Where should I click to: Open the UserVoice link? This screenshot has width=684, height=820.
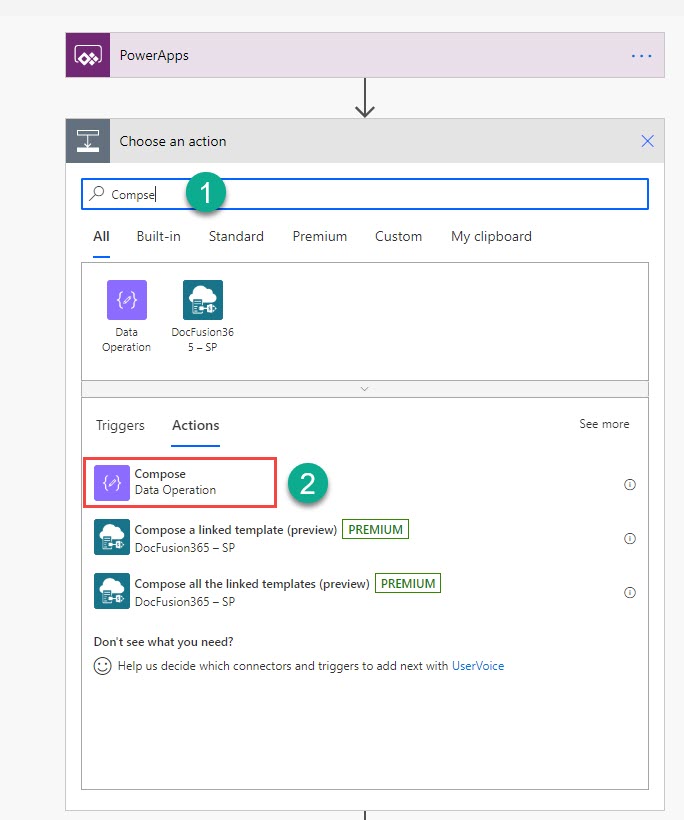coord(478,666)
